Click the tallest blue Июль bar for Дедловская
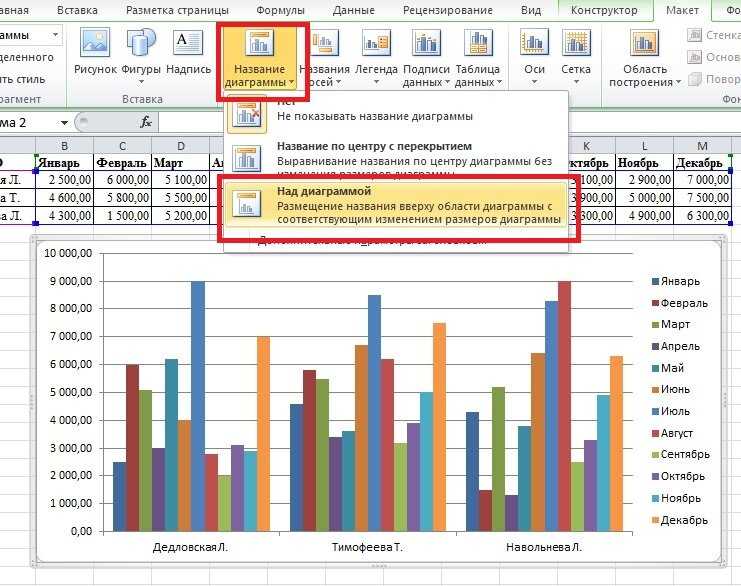This screenshot has width=741, height=586. click(198, 406)
